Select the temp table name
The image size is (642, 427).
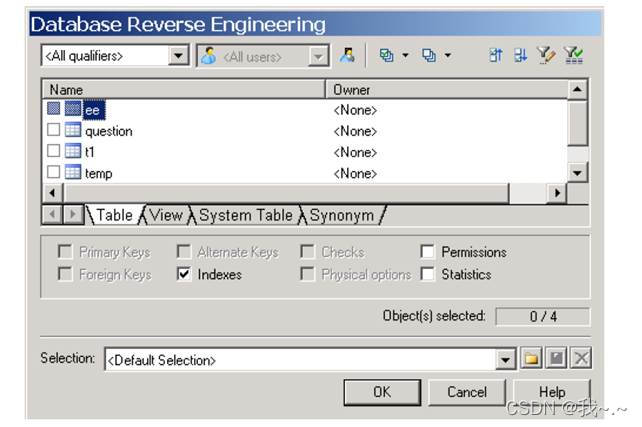99,173
